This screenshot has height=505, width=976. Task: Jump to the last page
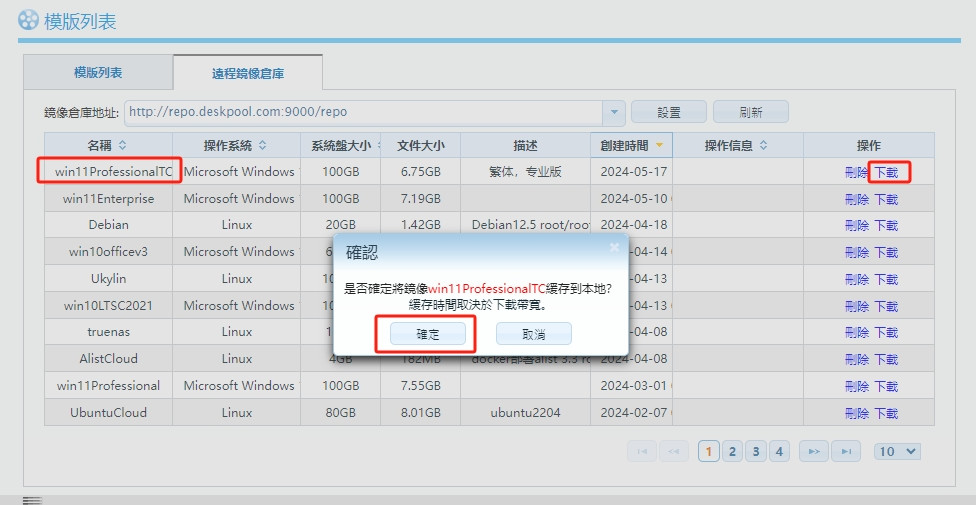[x=846, y=451]
